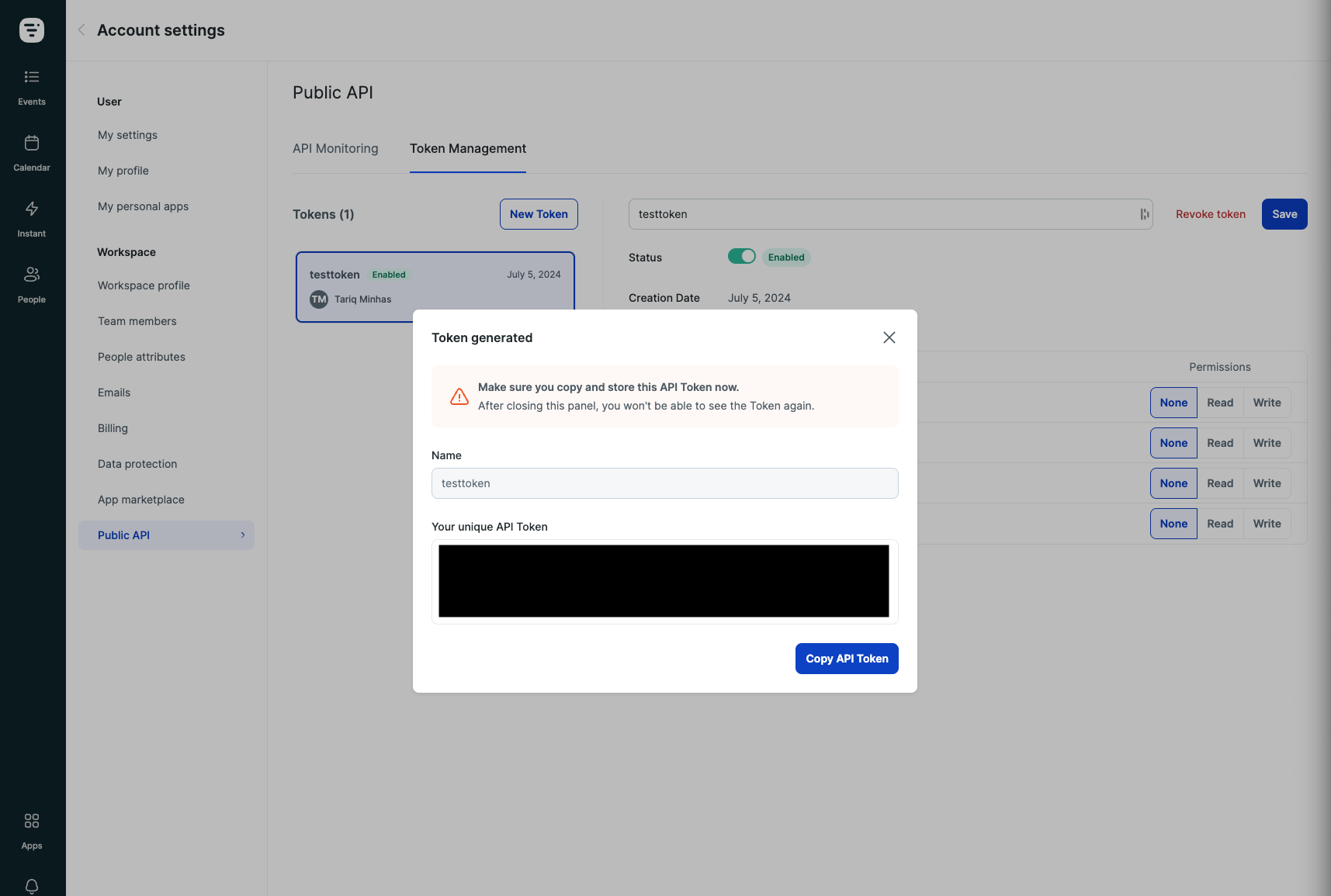This screenshot has height=896, width=1331.
Task: Open People attributes settings
Action: [x=141, y=357]
